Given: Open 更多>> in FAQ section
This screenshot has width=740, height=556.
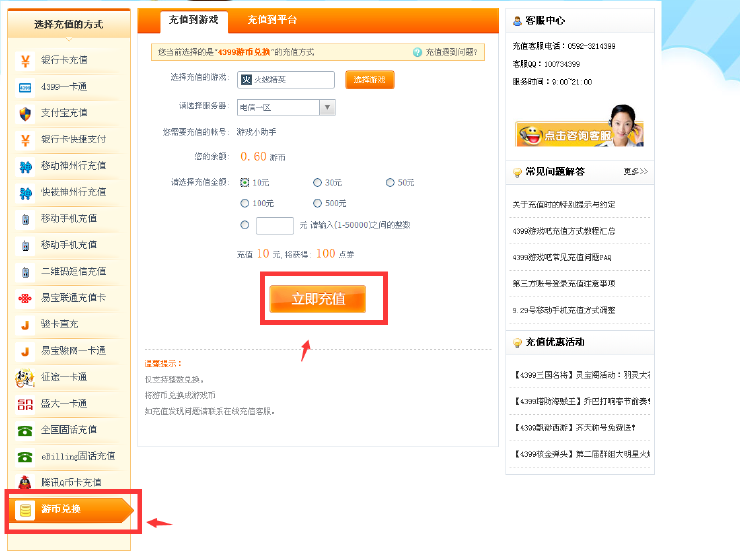Looking at the screenshot, I should click(636, 171).
